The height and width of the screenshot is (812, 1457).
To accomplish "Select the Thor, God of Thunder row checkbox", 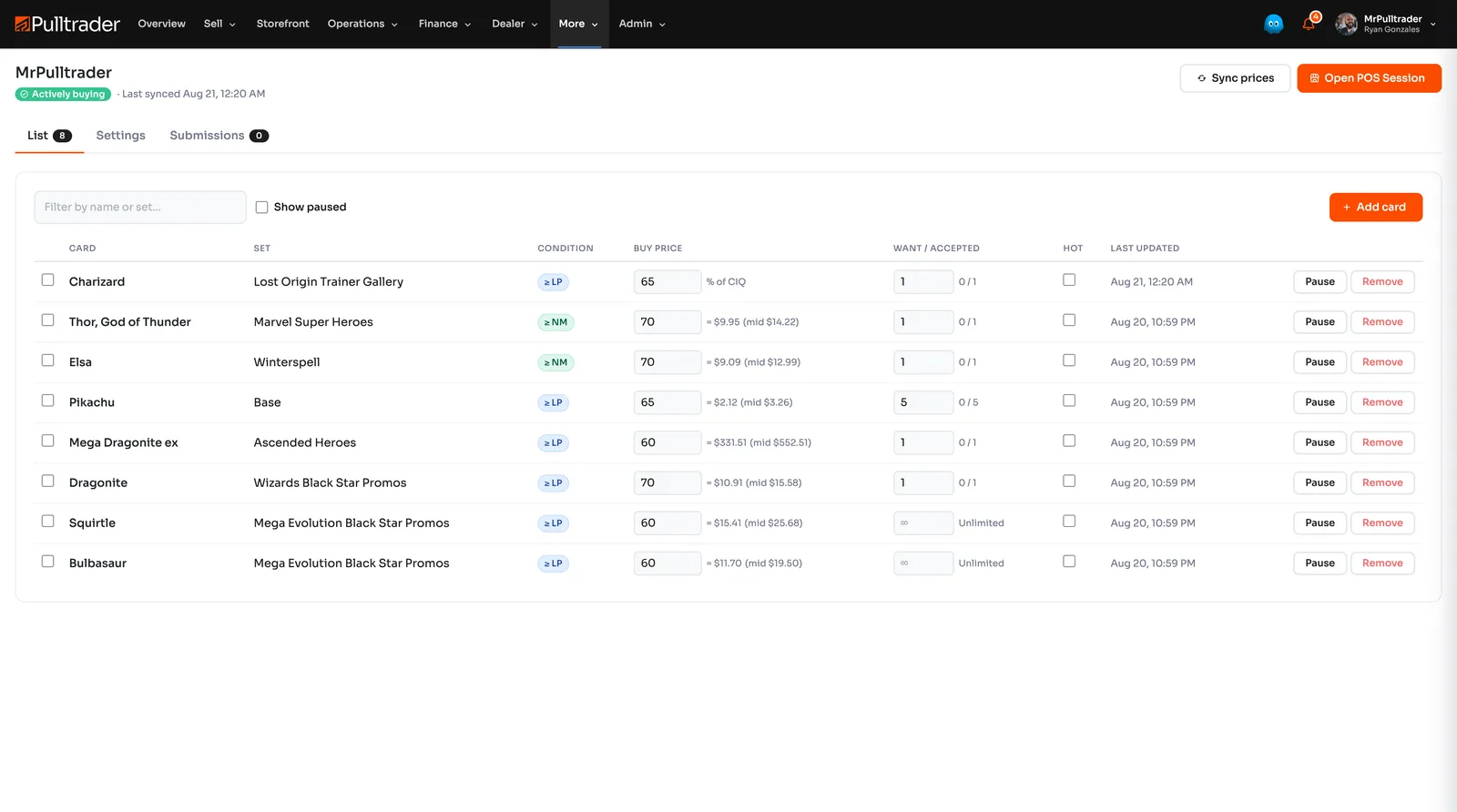I will [47, 320].
